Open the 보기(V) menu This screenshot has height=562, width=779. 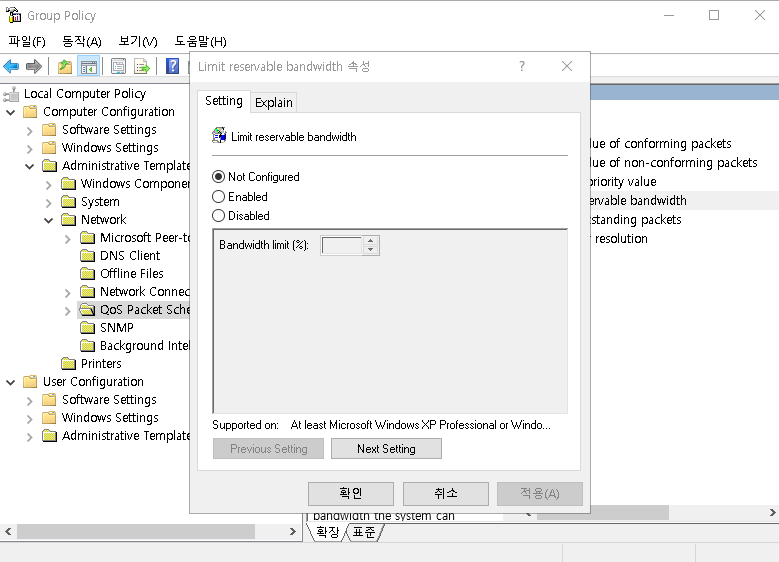pyautogui.click(x=138, y=41)
